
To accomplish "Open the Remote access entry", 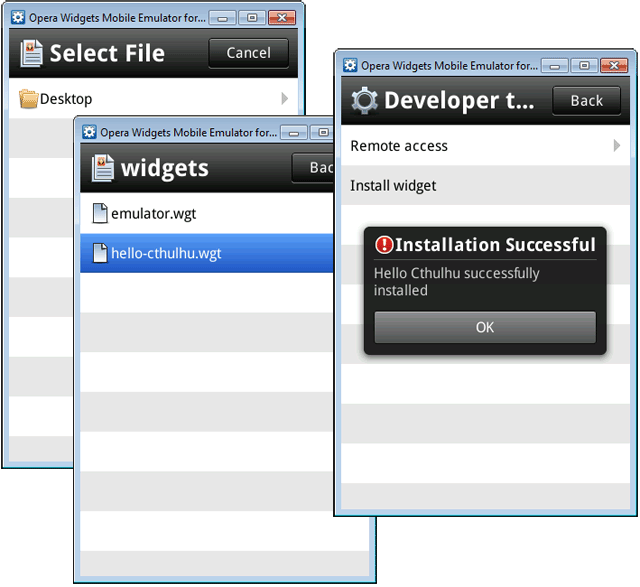I will click(x=485, y=146).
